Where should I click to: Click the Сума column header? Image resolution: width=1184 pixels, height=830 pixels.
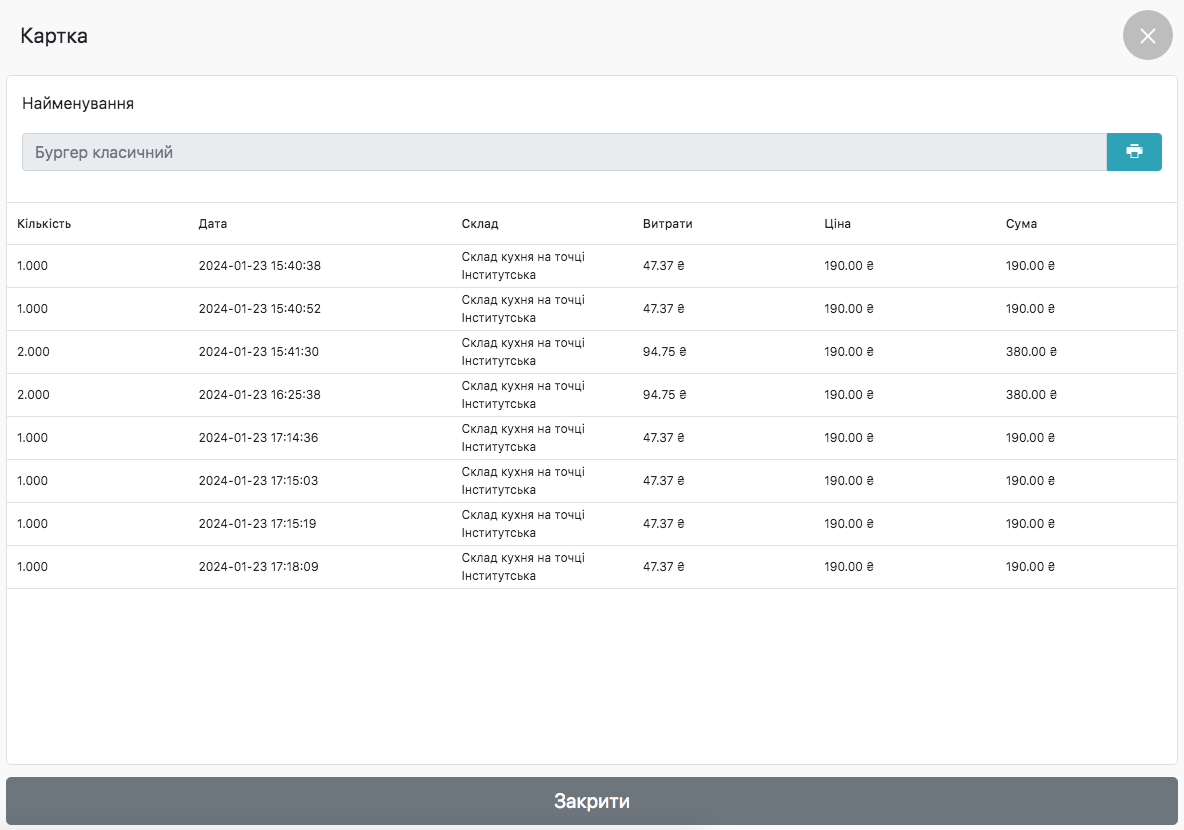1021,224
